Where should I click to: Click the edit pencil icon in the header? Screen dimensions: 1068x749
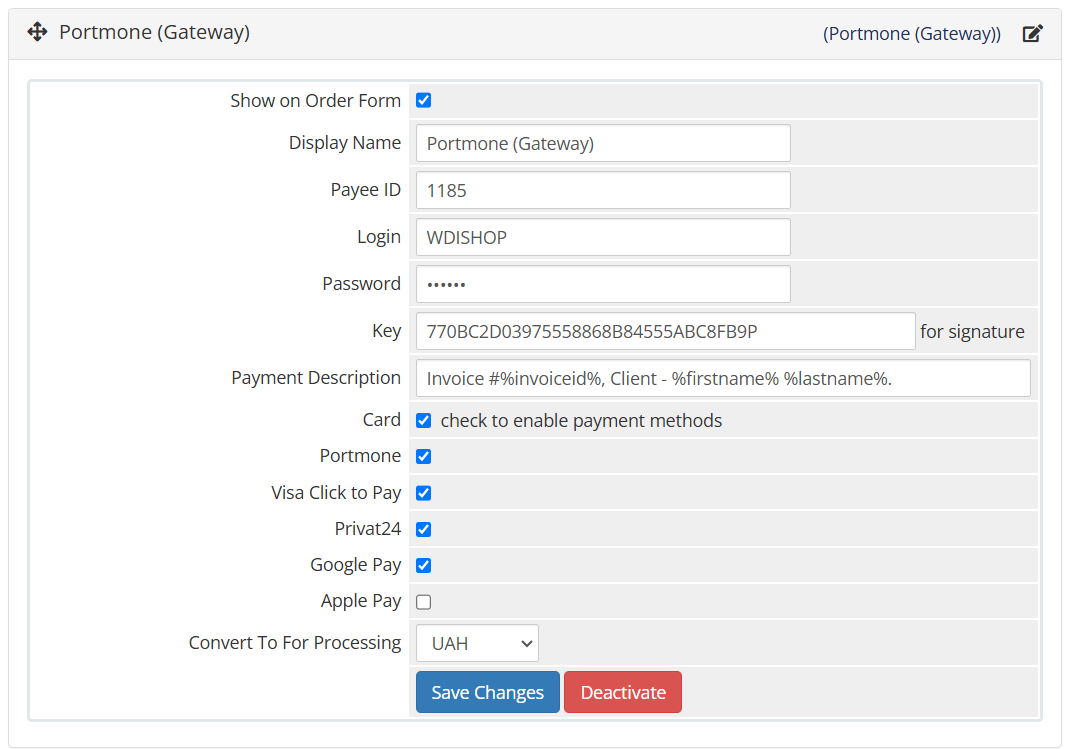[1033, 33]
